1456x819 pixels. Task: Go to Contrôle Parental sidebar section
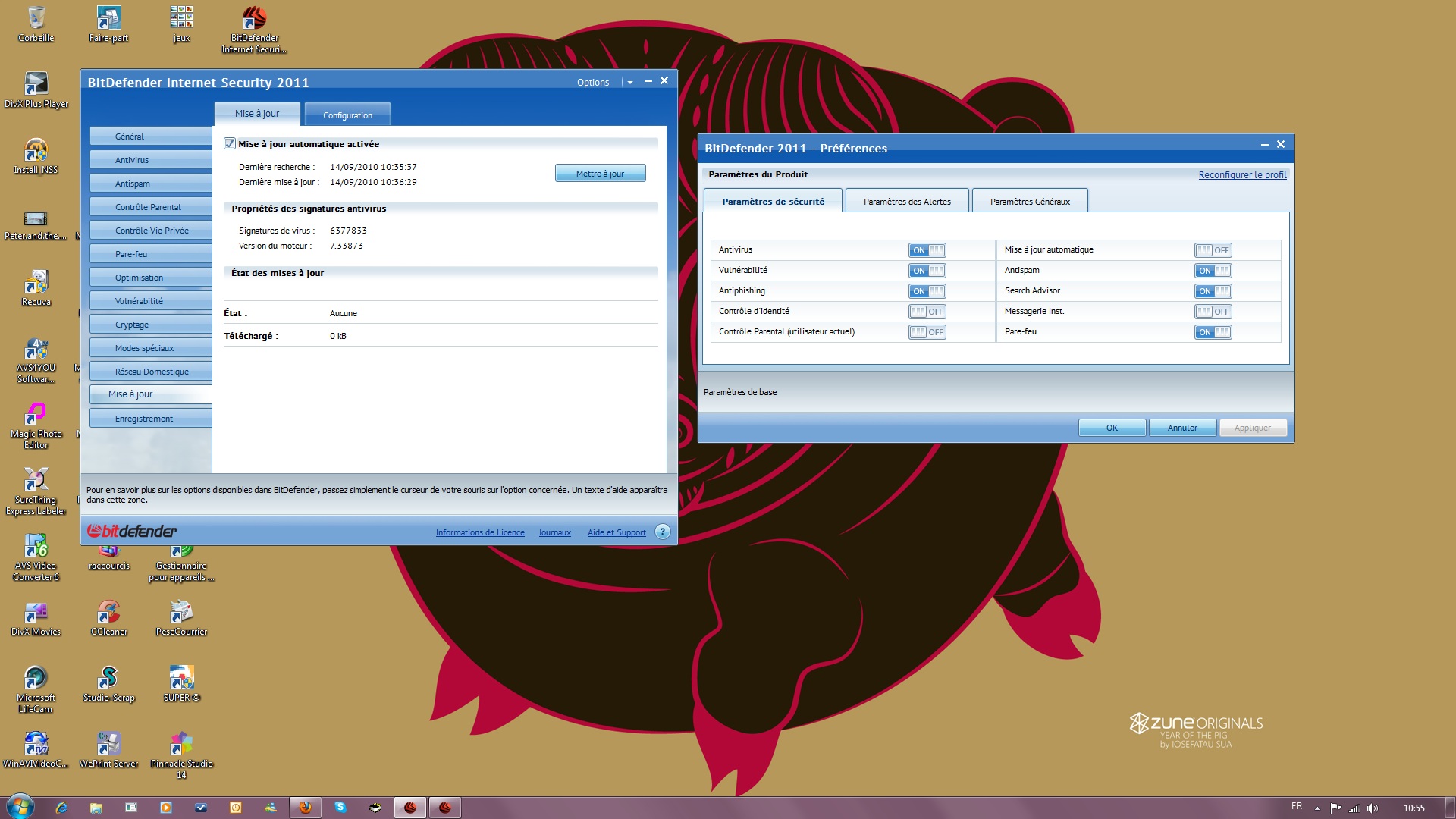click(150, 207)
